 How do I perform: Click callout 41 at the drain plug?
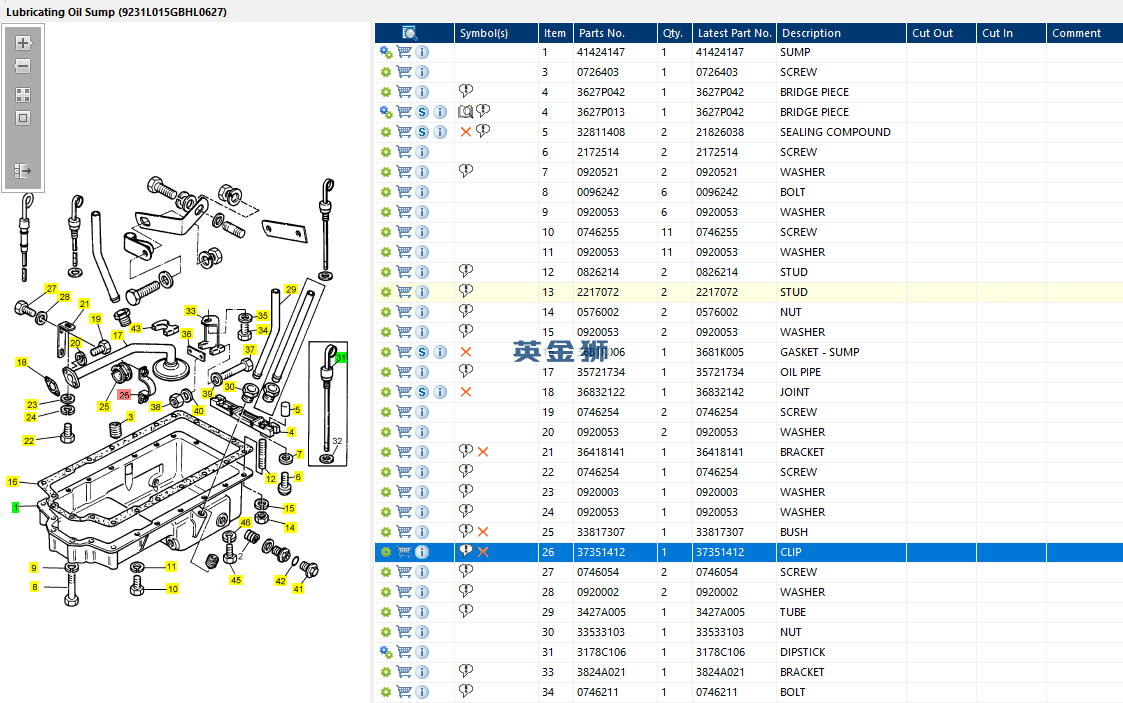298,589
